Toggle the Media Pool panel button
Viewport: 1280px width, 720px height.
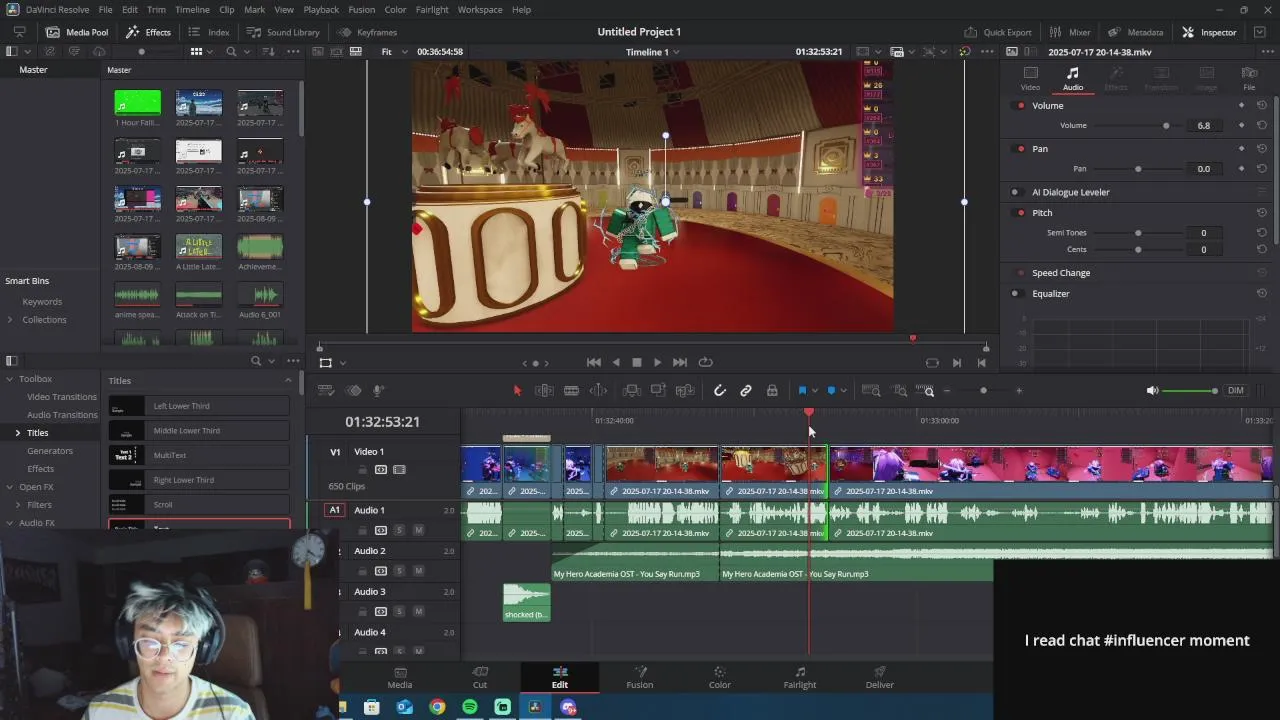point(77,32)
